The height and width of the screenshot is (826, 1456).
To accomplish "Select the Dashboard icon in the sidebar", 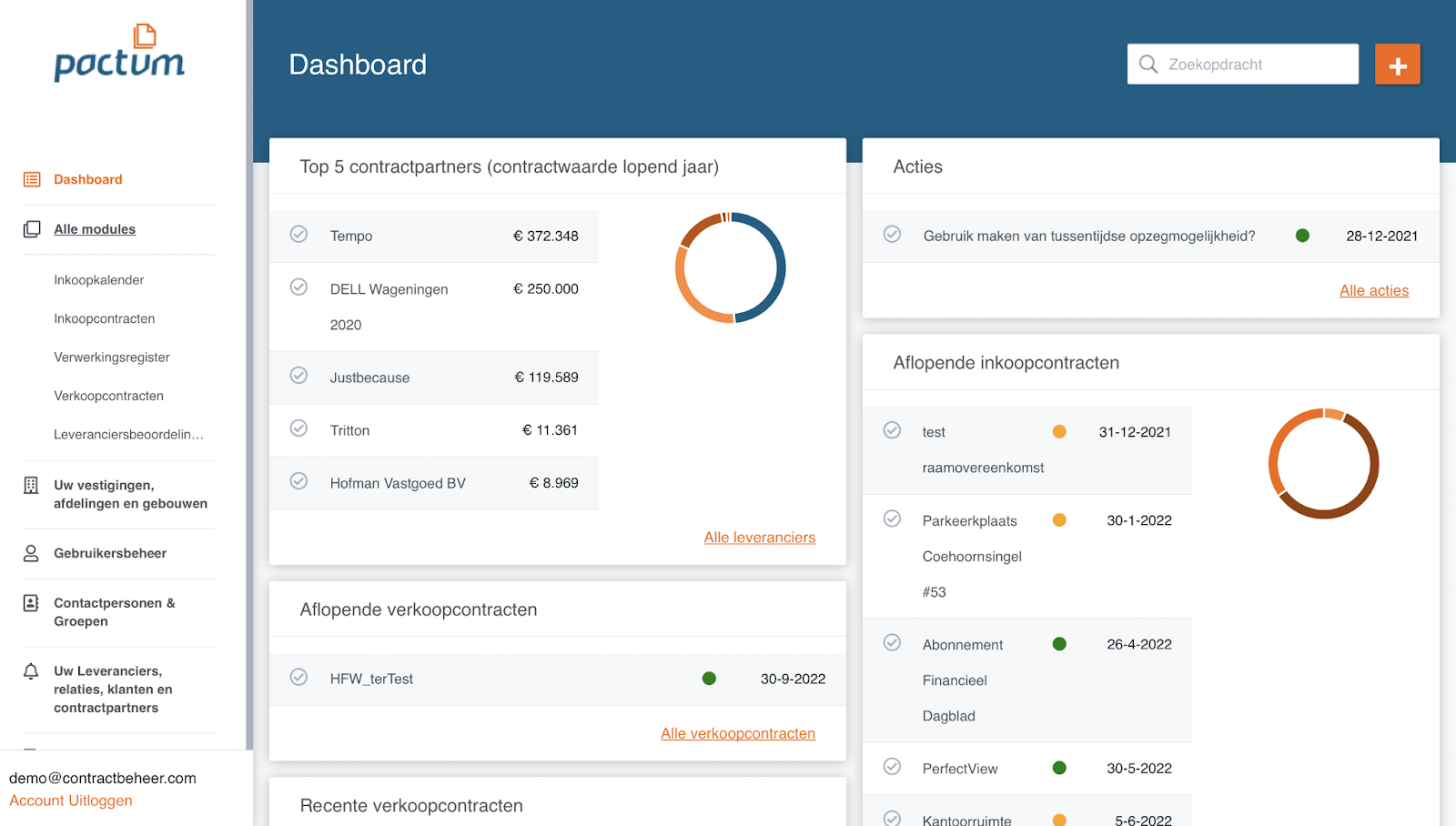I will click(x=31, y=179).
